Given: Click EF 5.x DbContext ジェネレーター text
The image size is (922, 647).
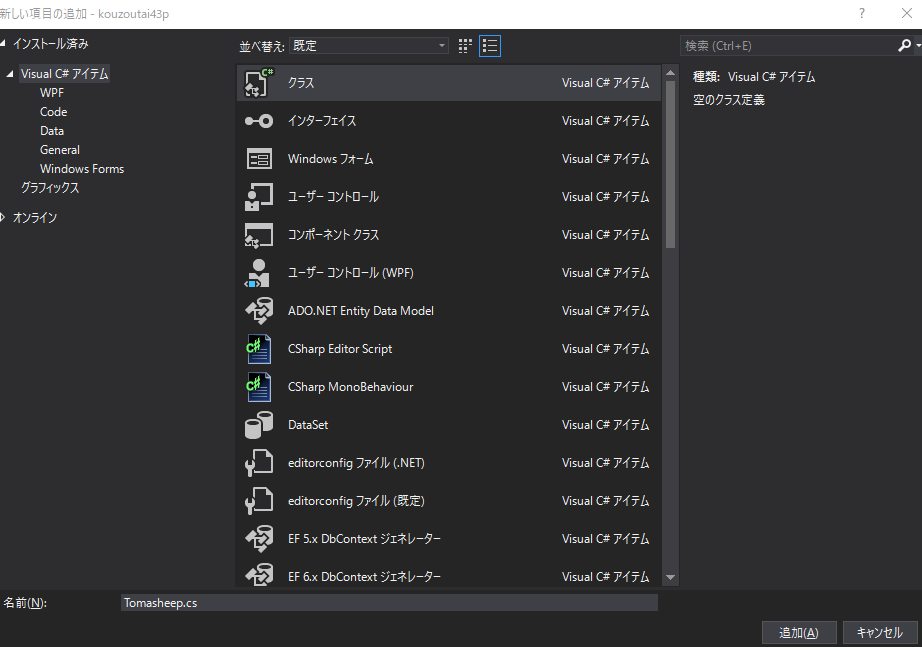Looking at the screenshot, I should 365,539.
